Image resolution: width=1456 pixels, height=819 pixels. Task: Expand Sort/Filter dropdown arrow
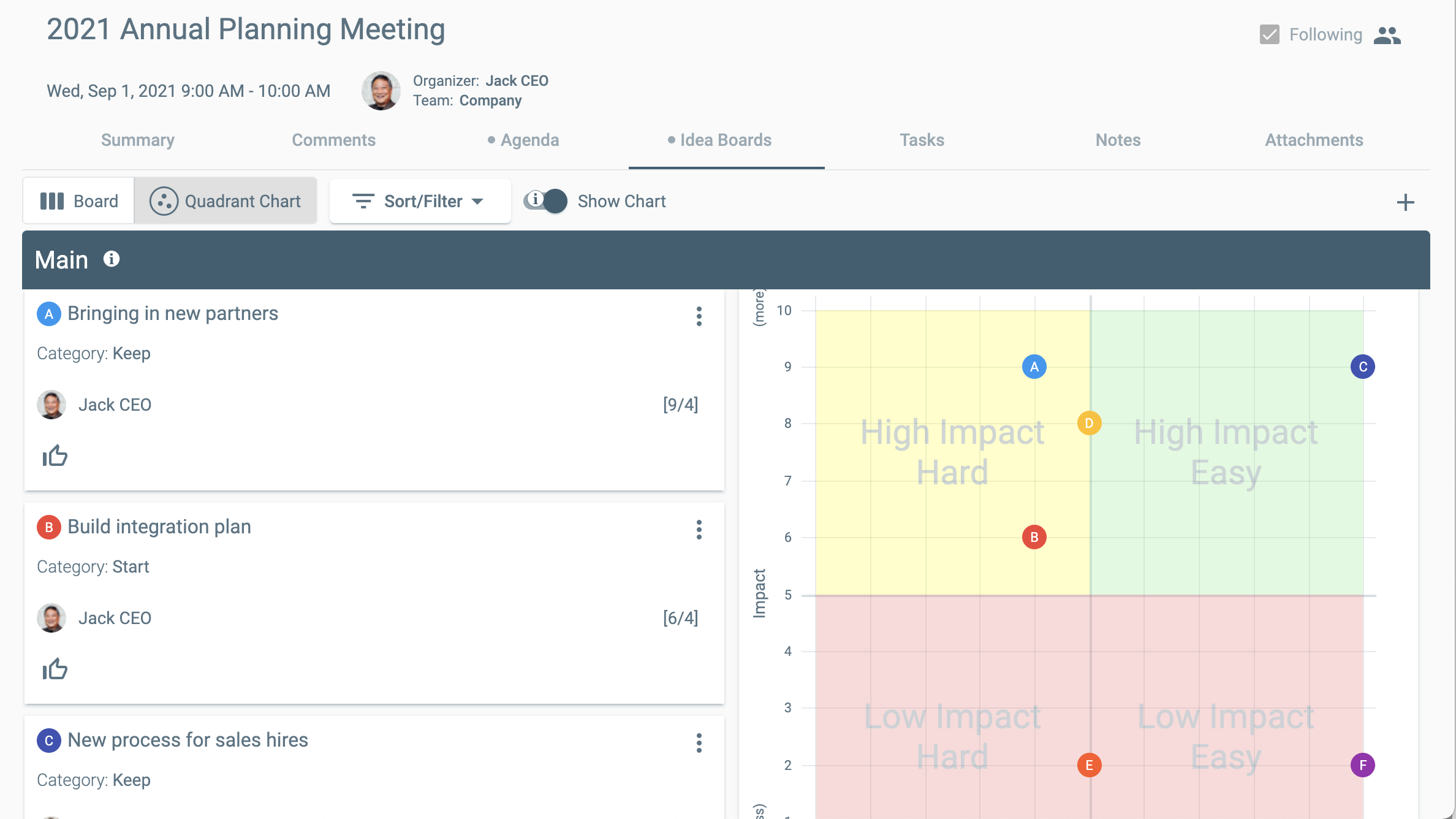[478, 201]
